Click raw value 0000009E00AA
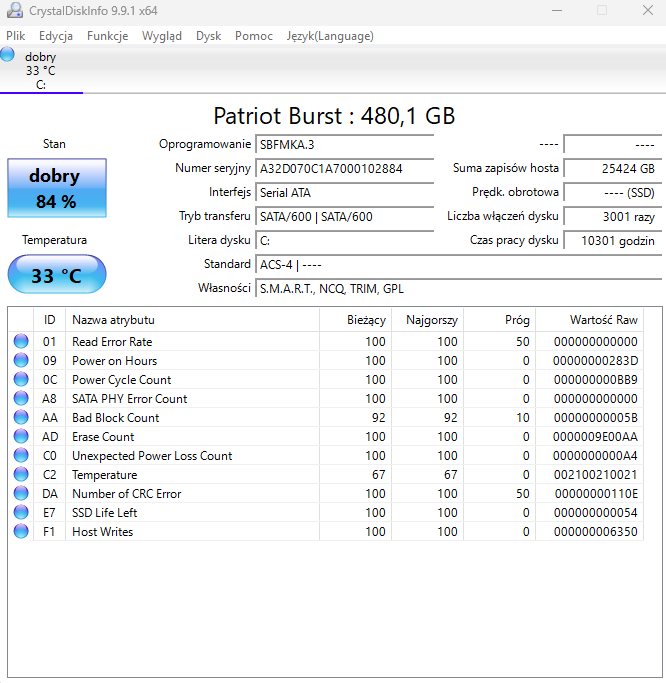666x683 pixels. 595,436
